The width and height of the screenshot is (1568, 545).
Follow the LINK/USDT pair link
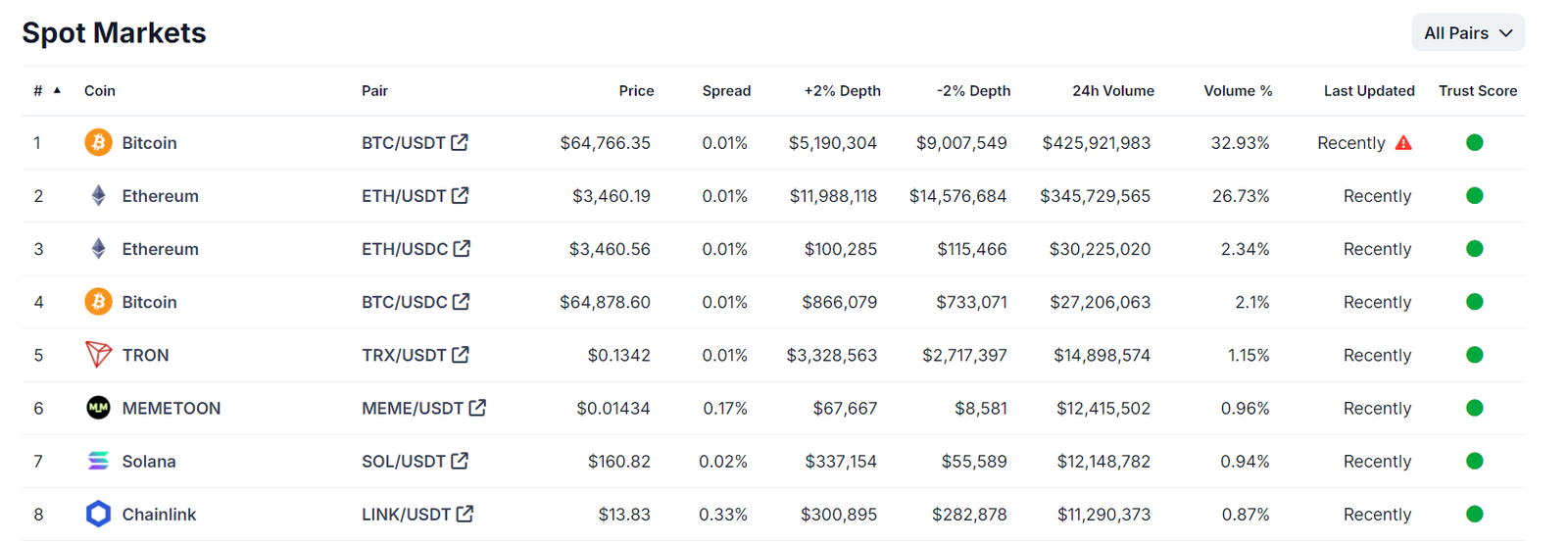[x=406, y=514]
